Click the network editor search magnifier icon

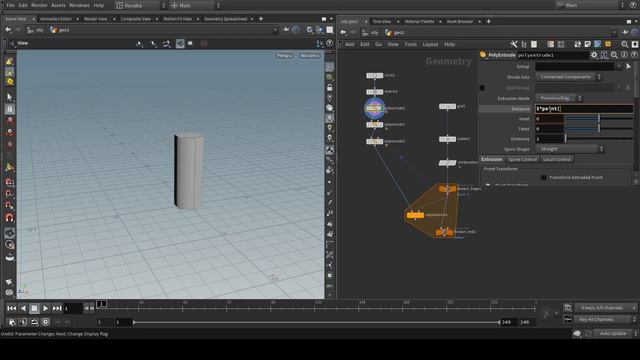point(624,44)
